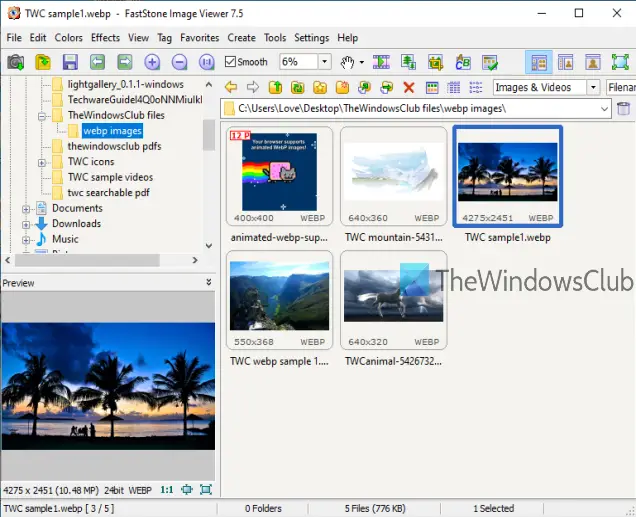Click the preview Fit to window icon
Screen dimensions: 636x517
187,490
